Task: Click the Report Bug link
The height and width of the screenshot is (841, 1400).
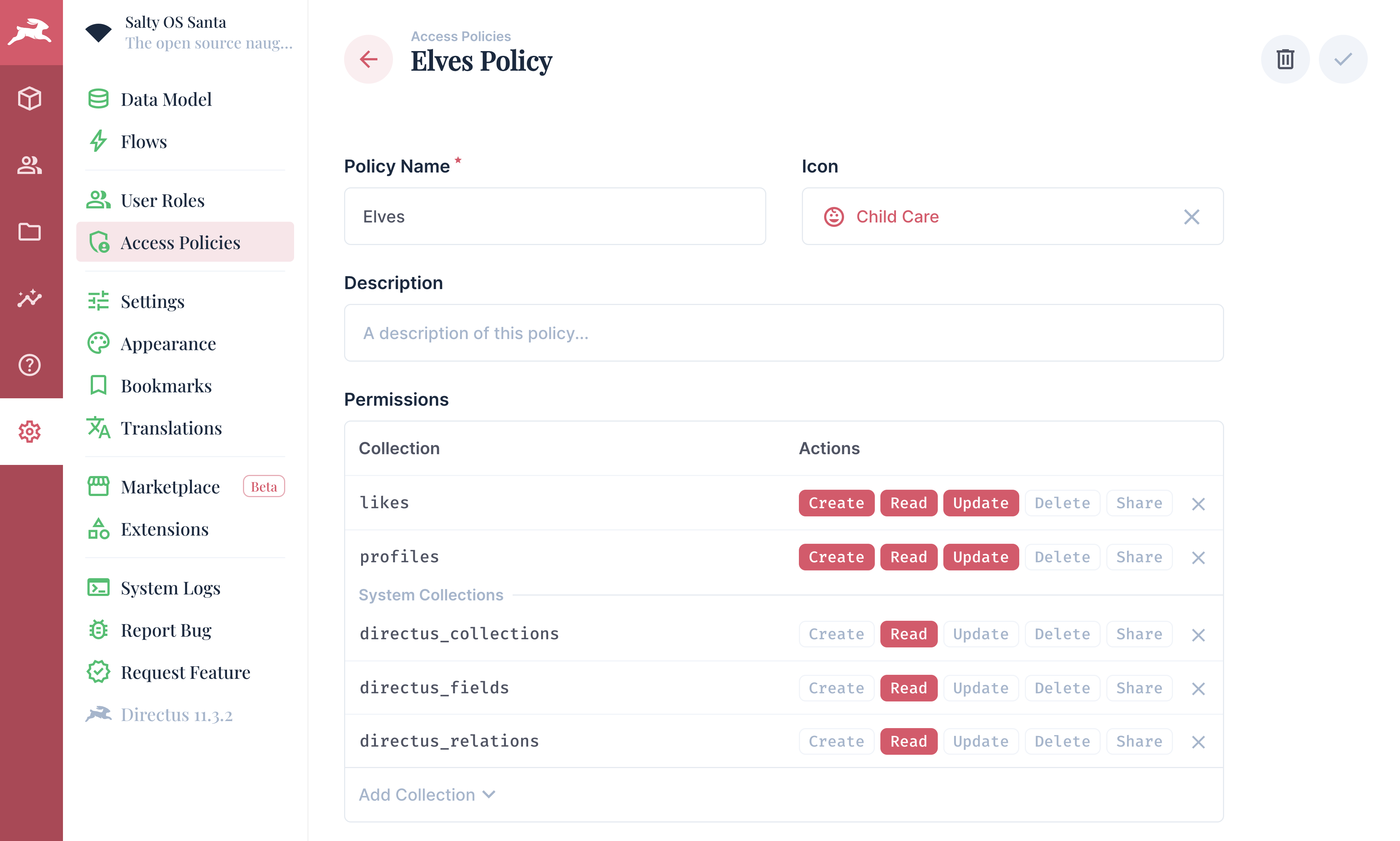Action: pos(166,630)
